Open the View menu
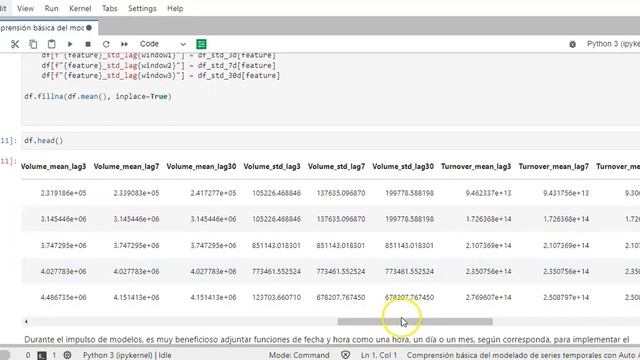This screenshot has width=640, height=360. pos(25,9)
